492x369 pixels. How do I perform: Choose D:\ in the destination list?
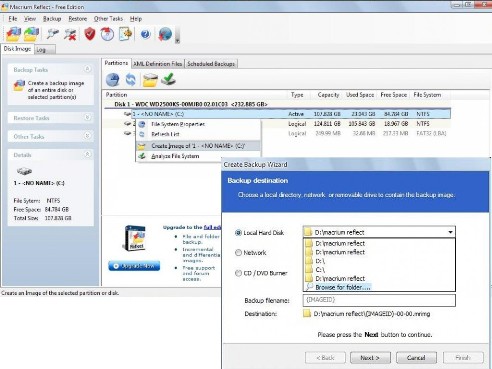pyautogui.click(x=379, y=261)
